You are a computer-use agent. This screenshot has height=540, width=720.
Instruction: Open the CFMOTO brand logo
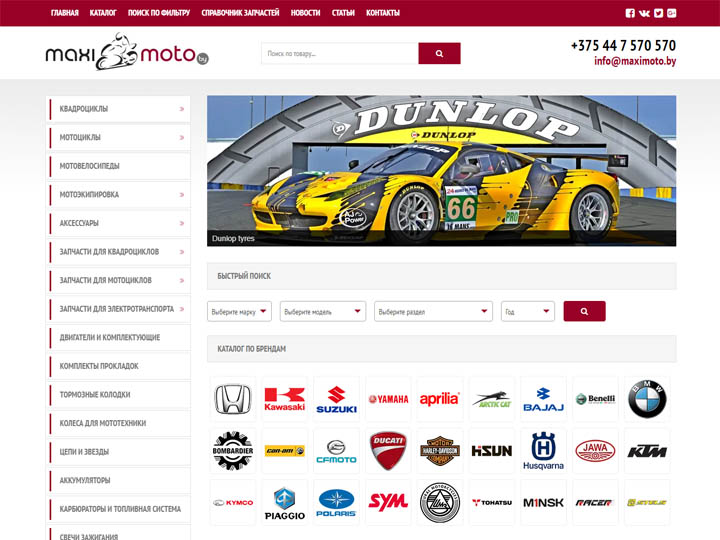coord(337,451)
